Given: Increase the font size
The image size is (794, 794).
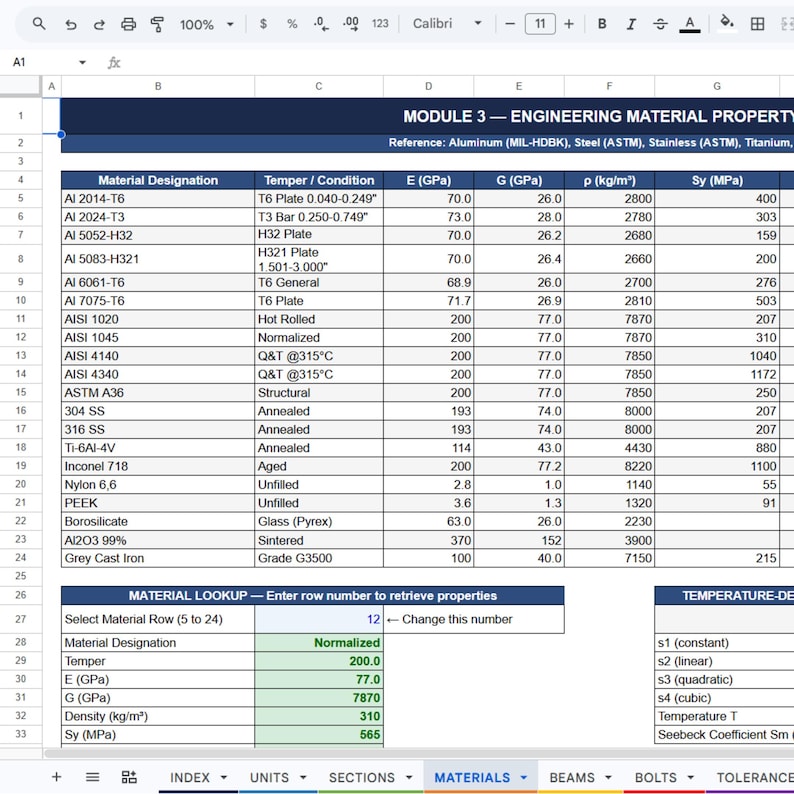Looking at the screenshot, I should point(569,24).
